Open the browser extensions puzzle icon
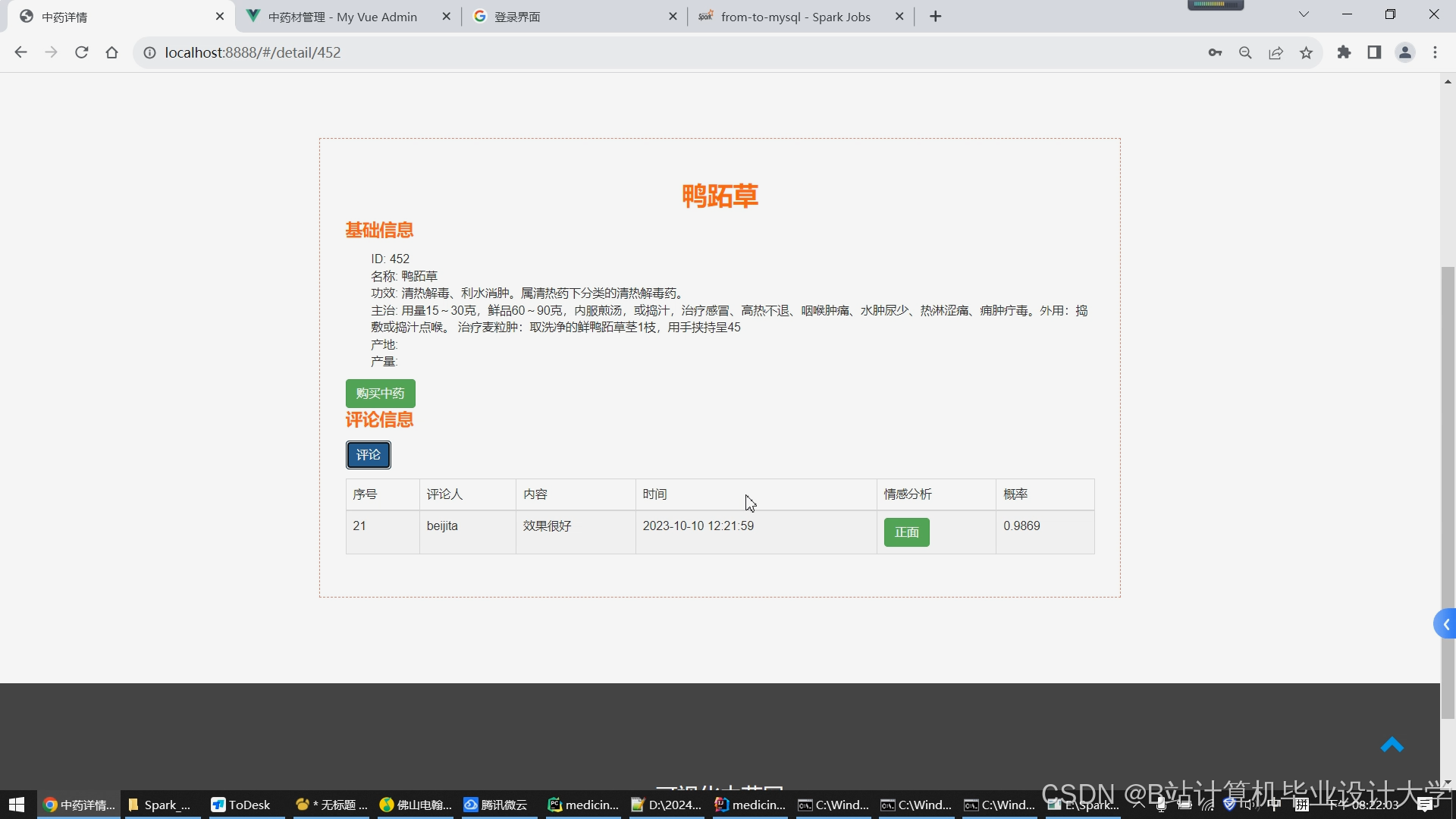Image resolution: width=1456 pixels, height=819 pixels. (1344, 52)
